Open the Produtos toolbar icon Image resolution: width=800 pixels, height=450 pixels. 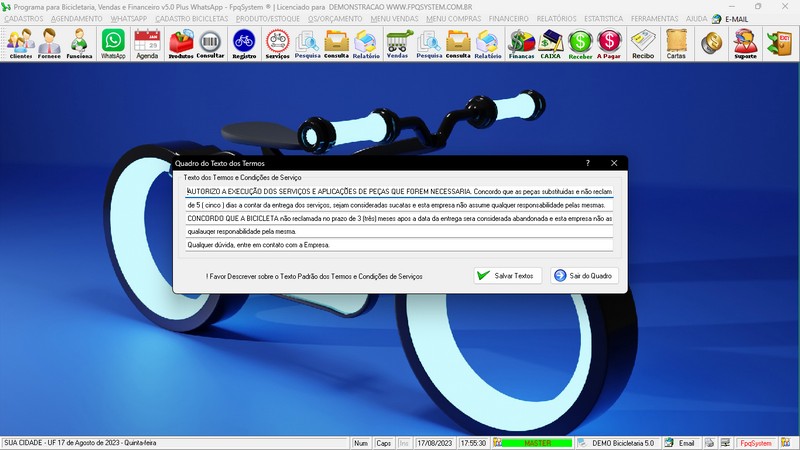point(181,43)
